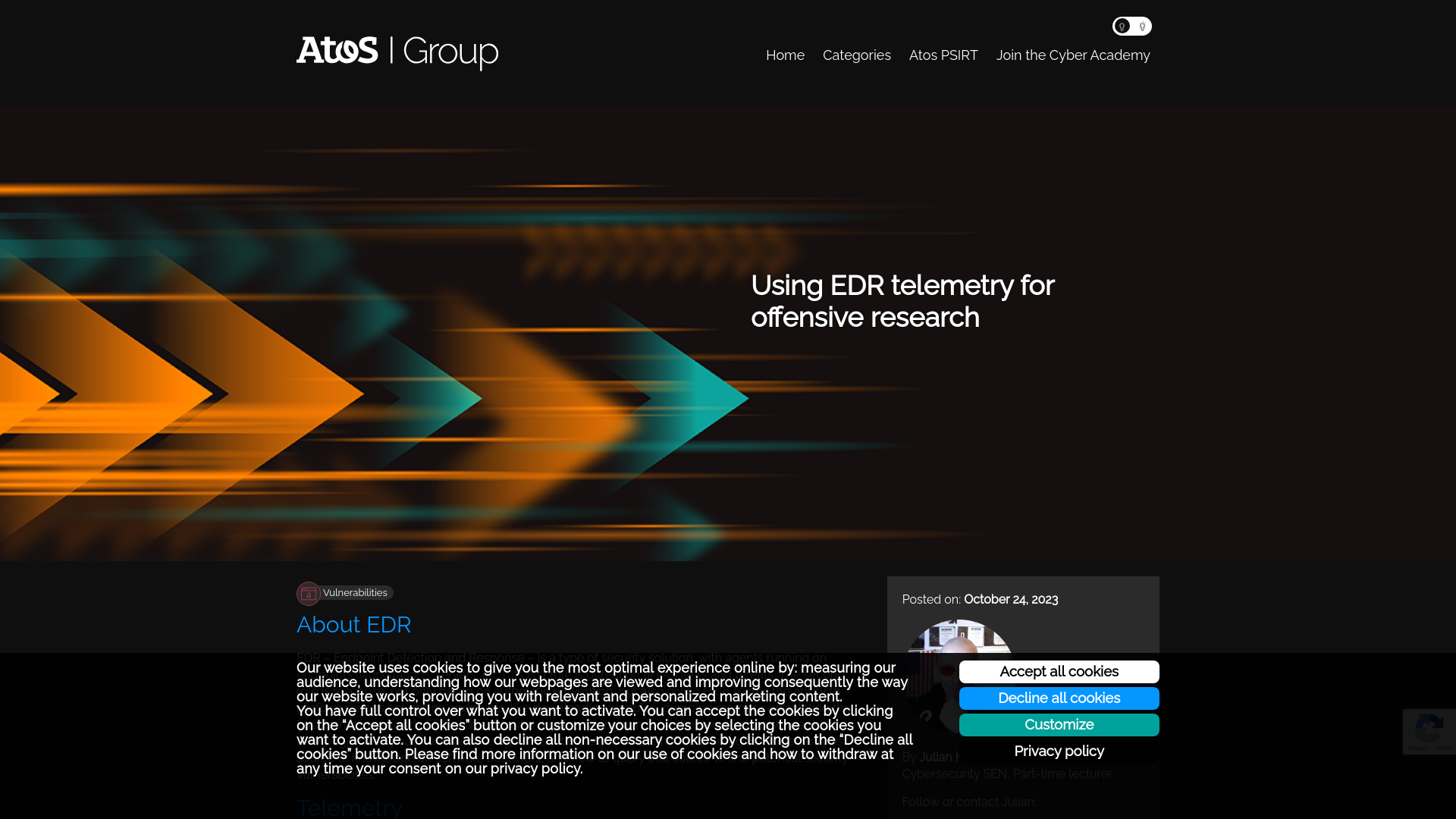Click the Atos PSIRT navigation icon

(943, 55)
